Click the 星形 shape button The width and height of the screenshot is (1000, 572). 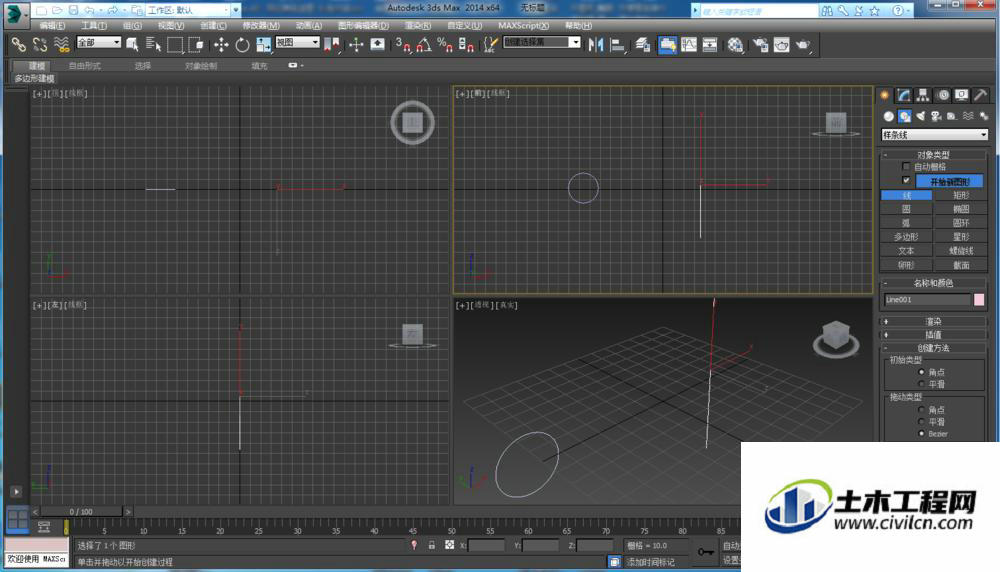(961, 237)
